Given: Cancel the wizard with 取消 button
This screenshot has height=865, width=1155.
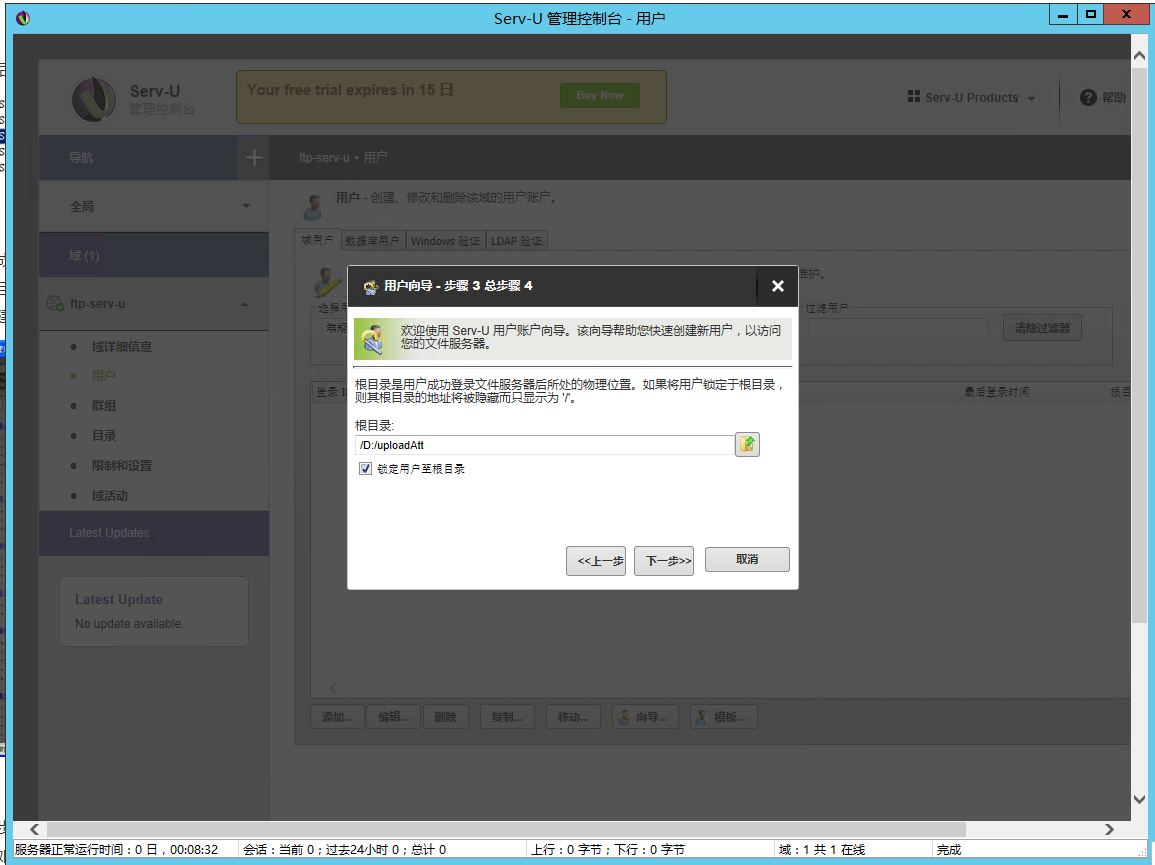Looking at the screenshot, I should [747, 559].
